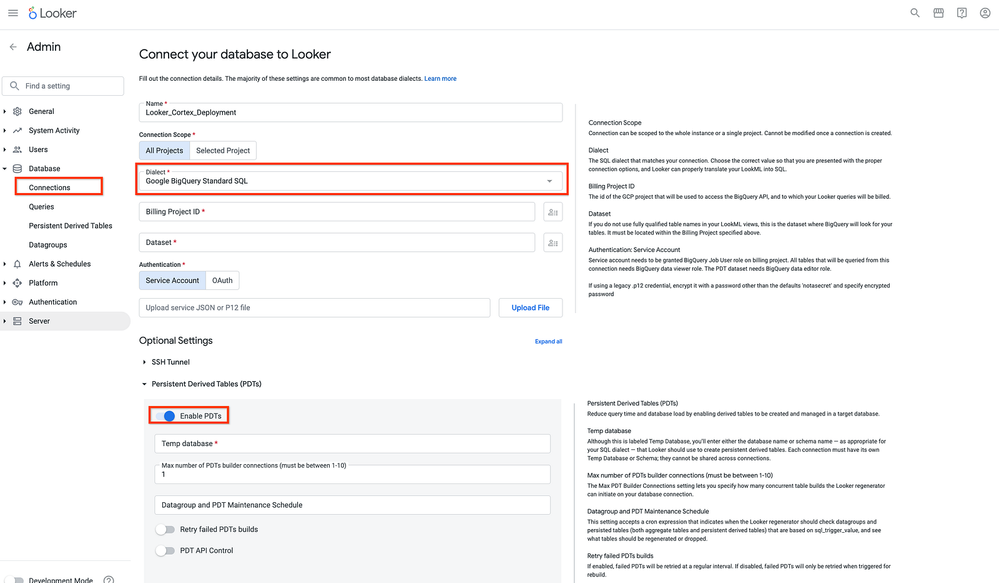Click the Database cylinder icon
This screenshot has height=583, width=999.
tap(17, 169)
